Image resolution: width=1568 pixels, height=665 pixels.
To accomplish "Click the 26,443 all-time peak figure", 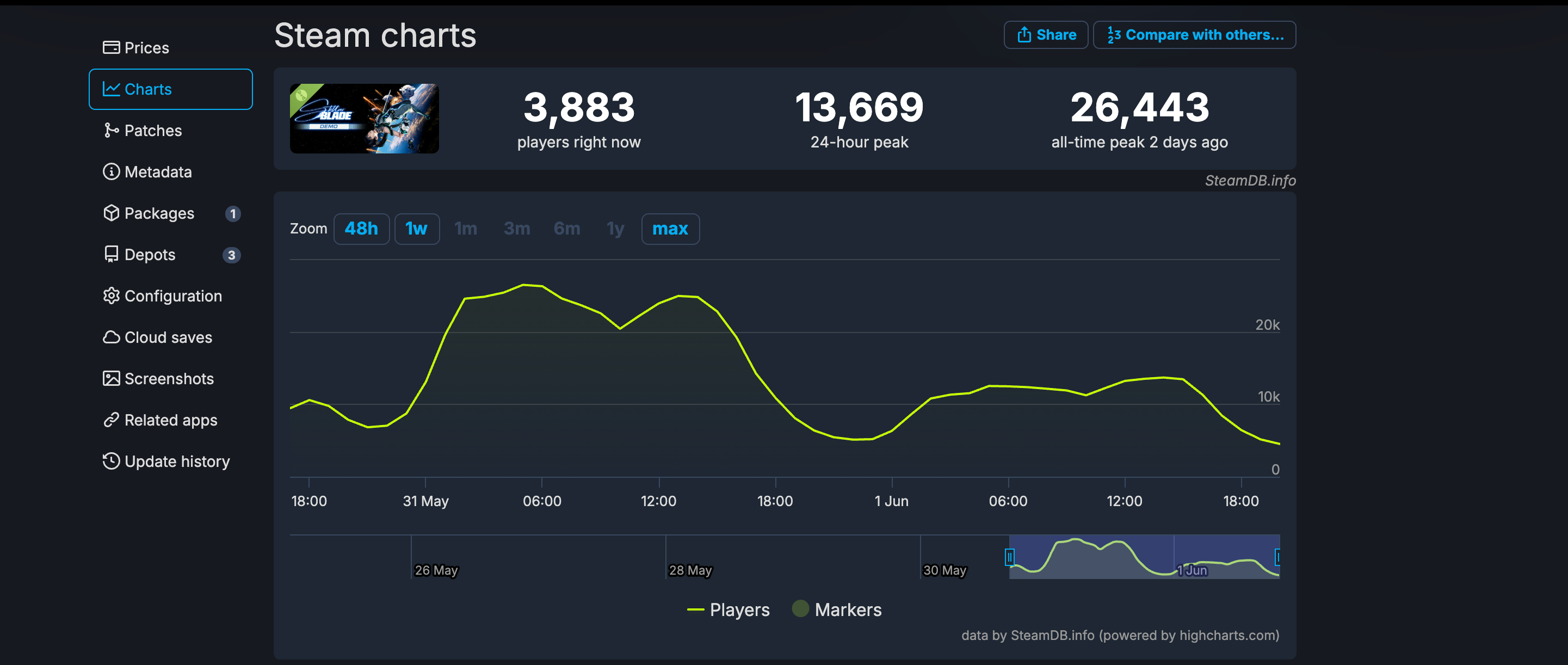I will tap(1139, 107).
